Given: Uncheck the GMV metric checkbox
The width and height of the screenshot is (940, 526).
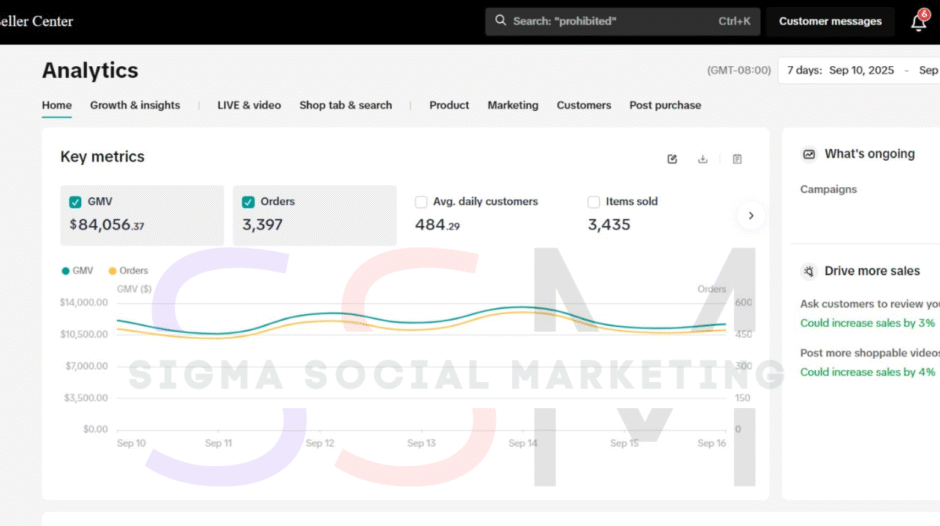Looking at the screenshot, I should point(75,202).
